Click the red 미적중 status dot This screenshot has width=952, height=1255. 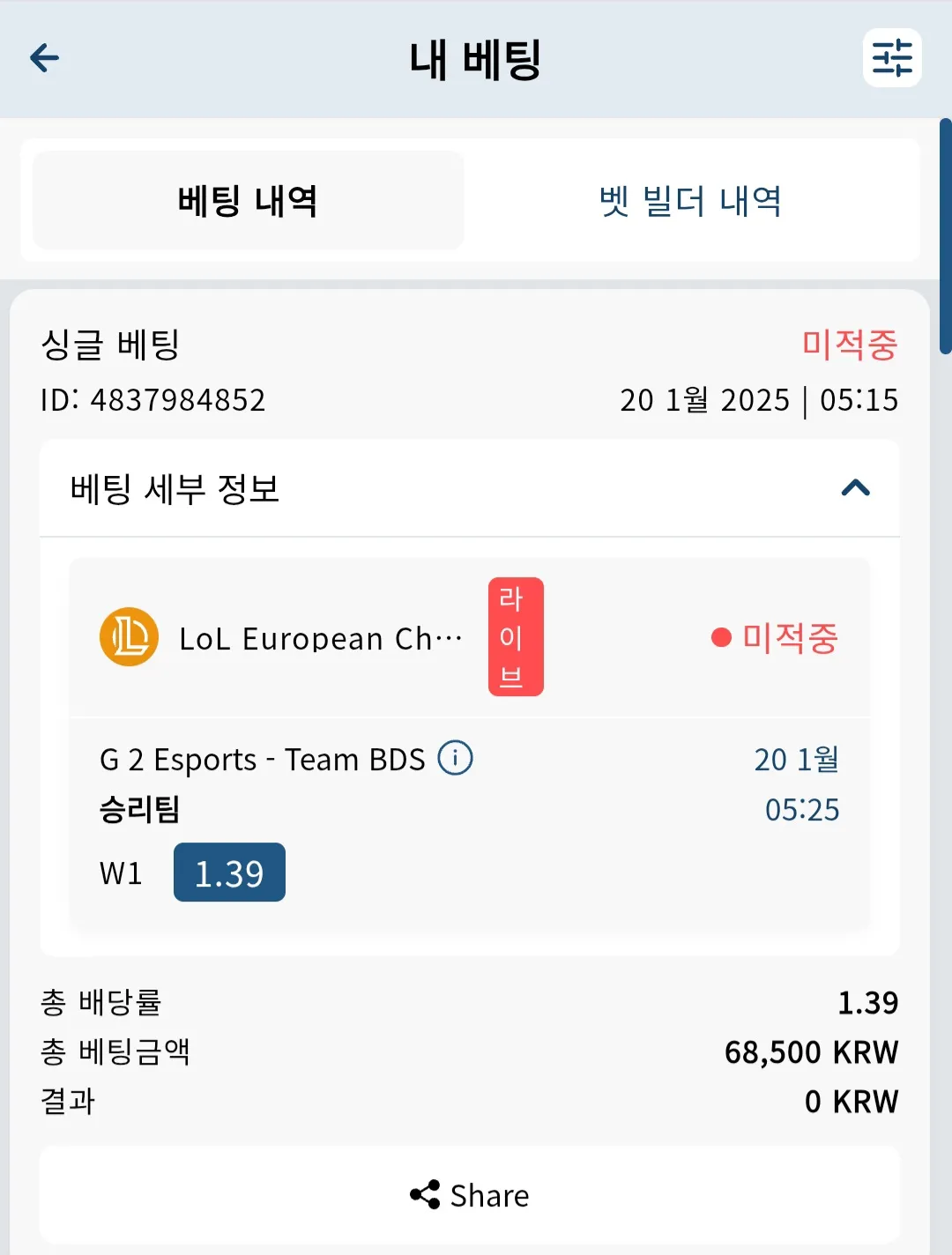[x=721, y=637]
